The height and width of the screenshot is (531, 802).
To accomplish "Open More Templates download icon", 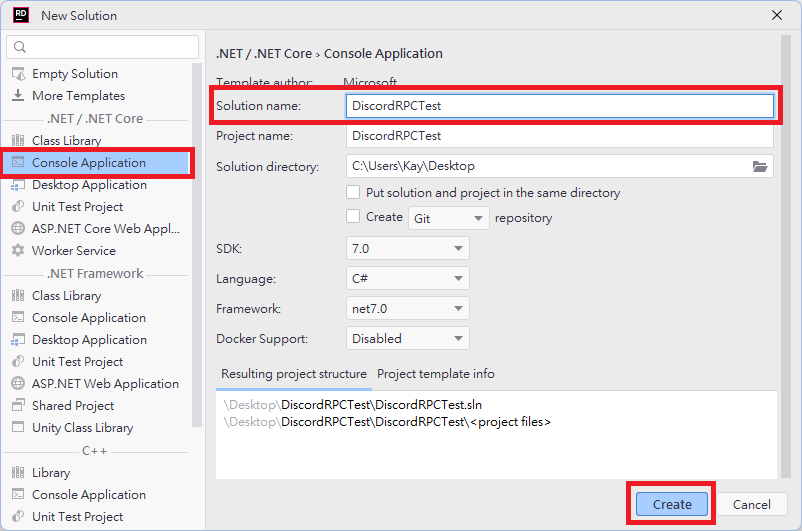I will 17,96.
